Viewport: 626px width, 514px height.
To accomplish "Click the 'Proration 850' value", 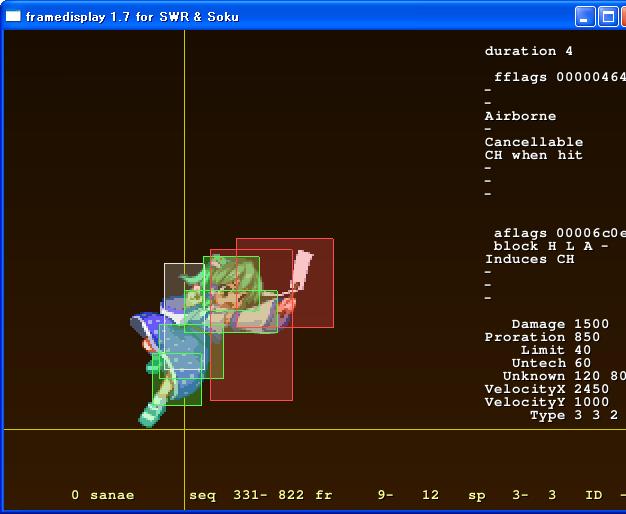I will coord(542,337).
